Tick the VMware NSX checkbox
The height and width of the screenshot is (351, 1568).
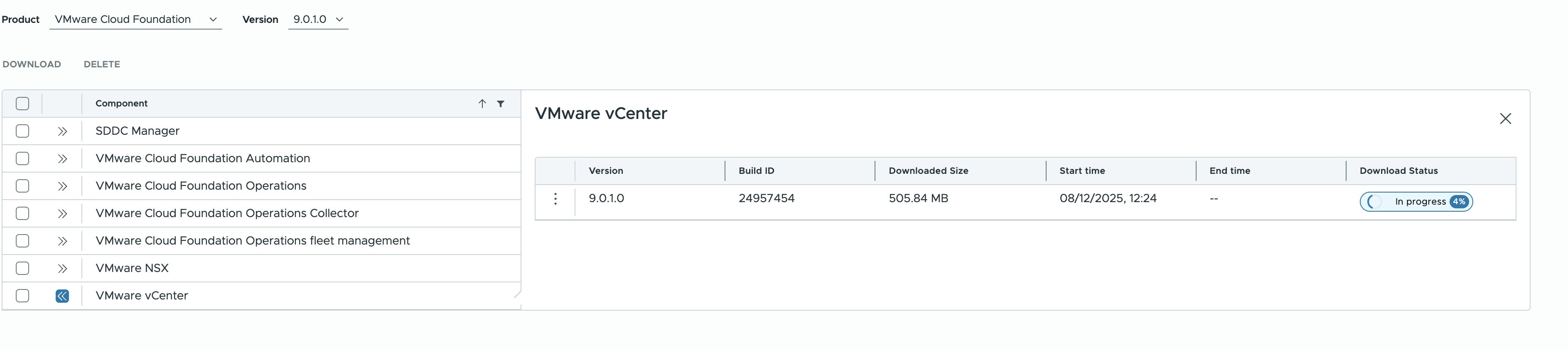click(x=22, y=268)
